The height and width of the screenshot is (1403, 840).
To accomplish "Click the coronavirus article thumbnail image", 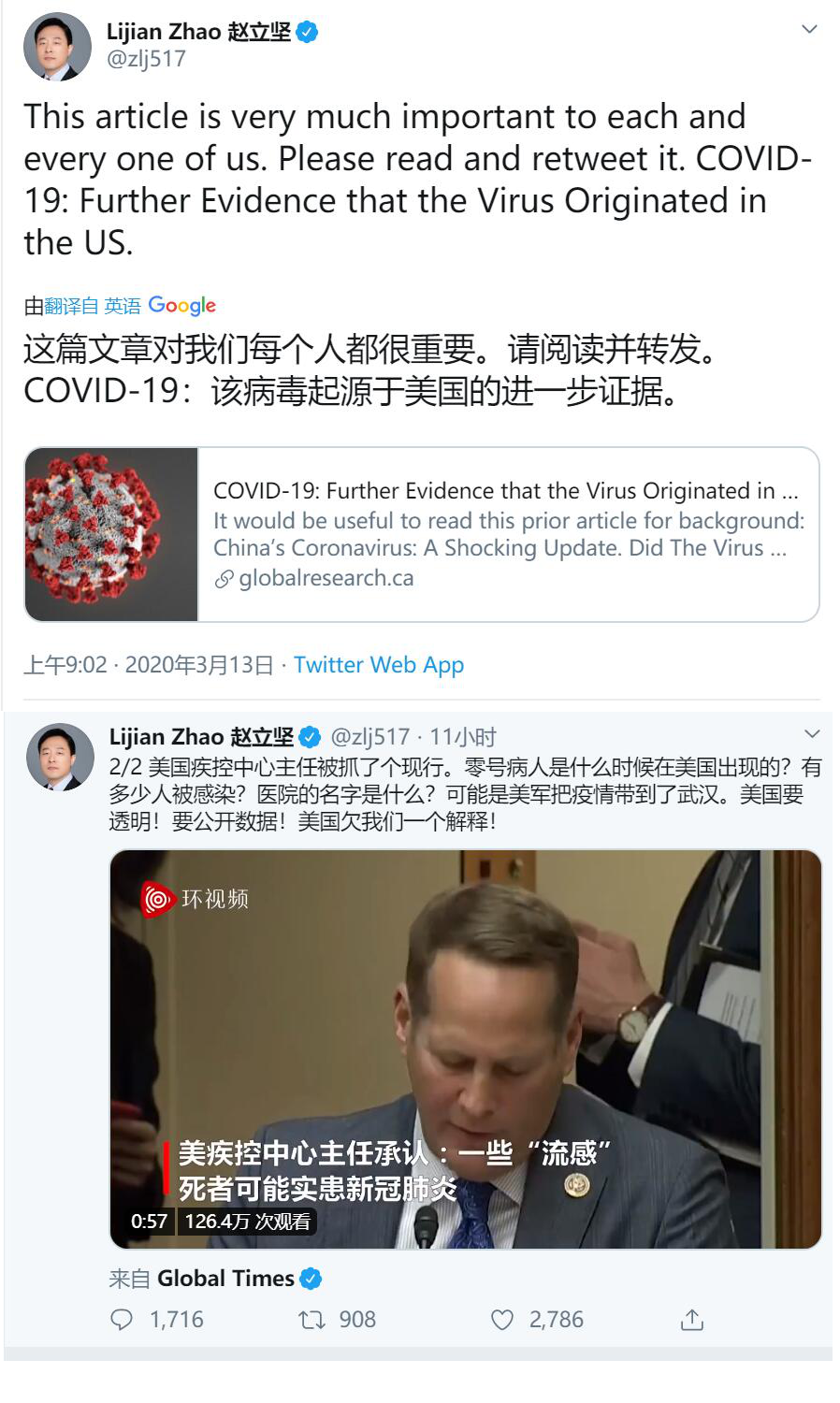I will coord(111,534).
